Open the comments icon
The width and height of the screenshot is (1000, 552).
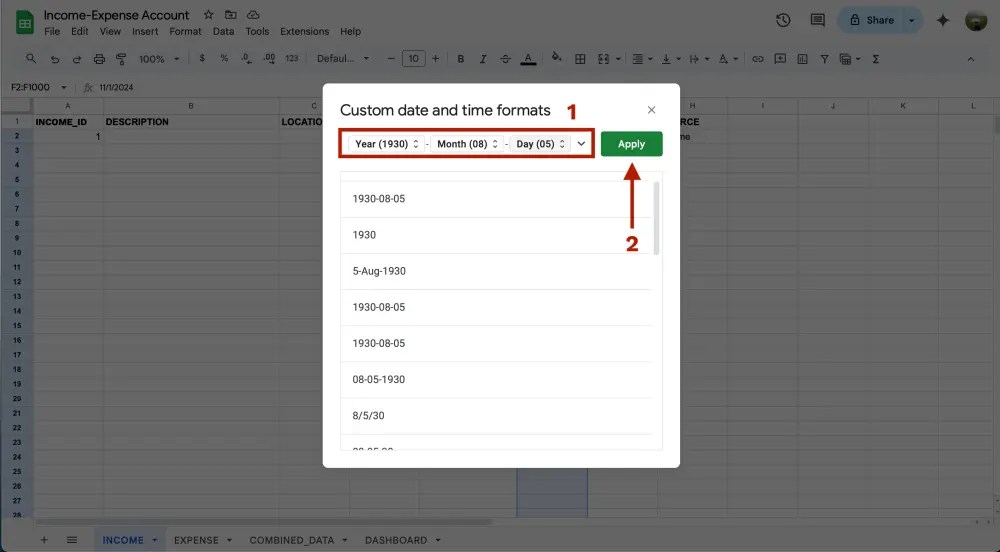[x=817, y=20]
